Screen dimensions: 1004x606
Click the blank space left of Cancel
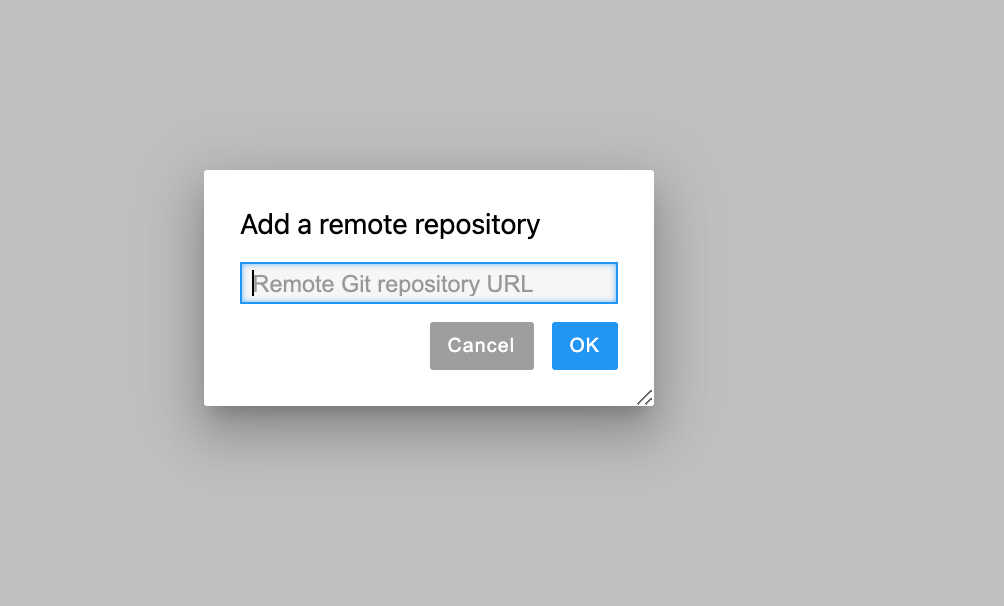point(333,346)
